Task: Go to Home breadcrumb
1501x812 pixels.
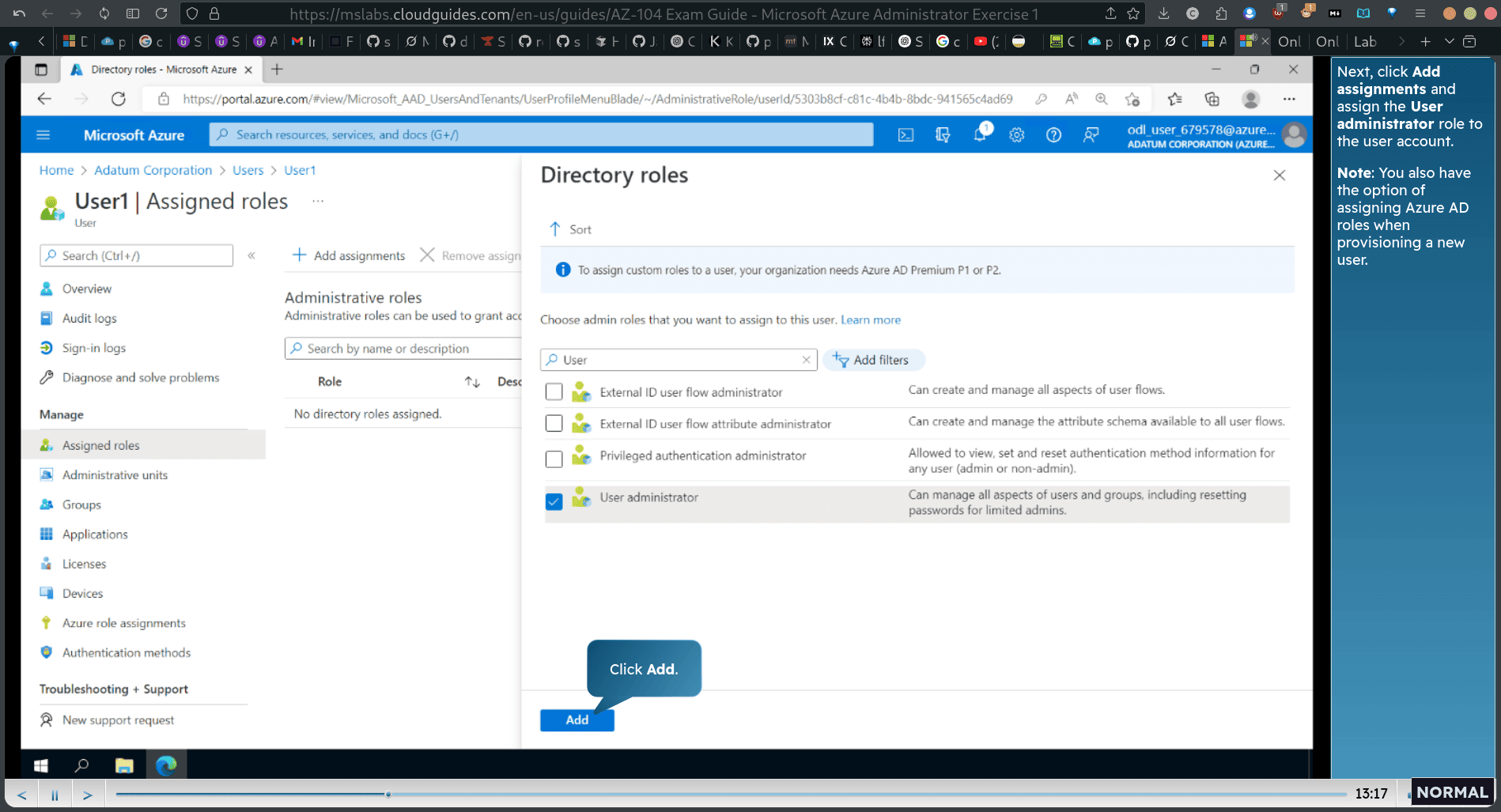Action: pyautogui.click(x=56, y=170)
